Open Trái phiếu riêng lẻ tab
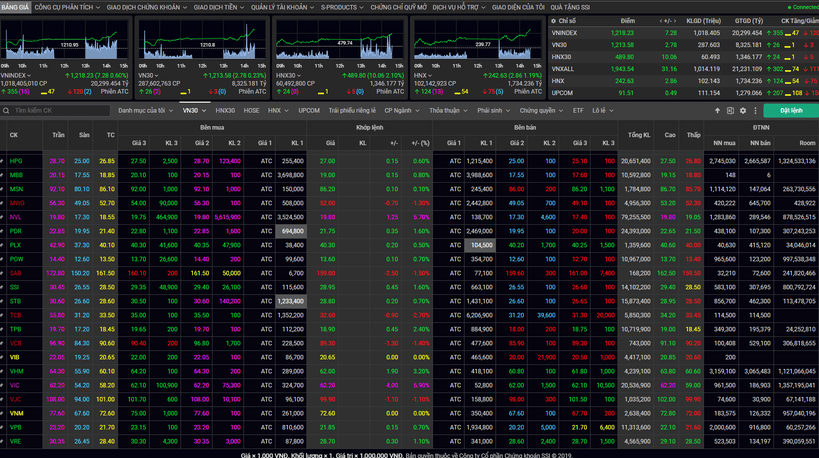The height and width of the screenshot is (458, 819). tap(352, 111)
